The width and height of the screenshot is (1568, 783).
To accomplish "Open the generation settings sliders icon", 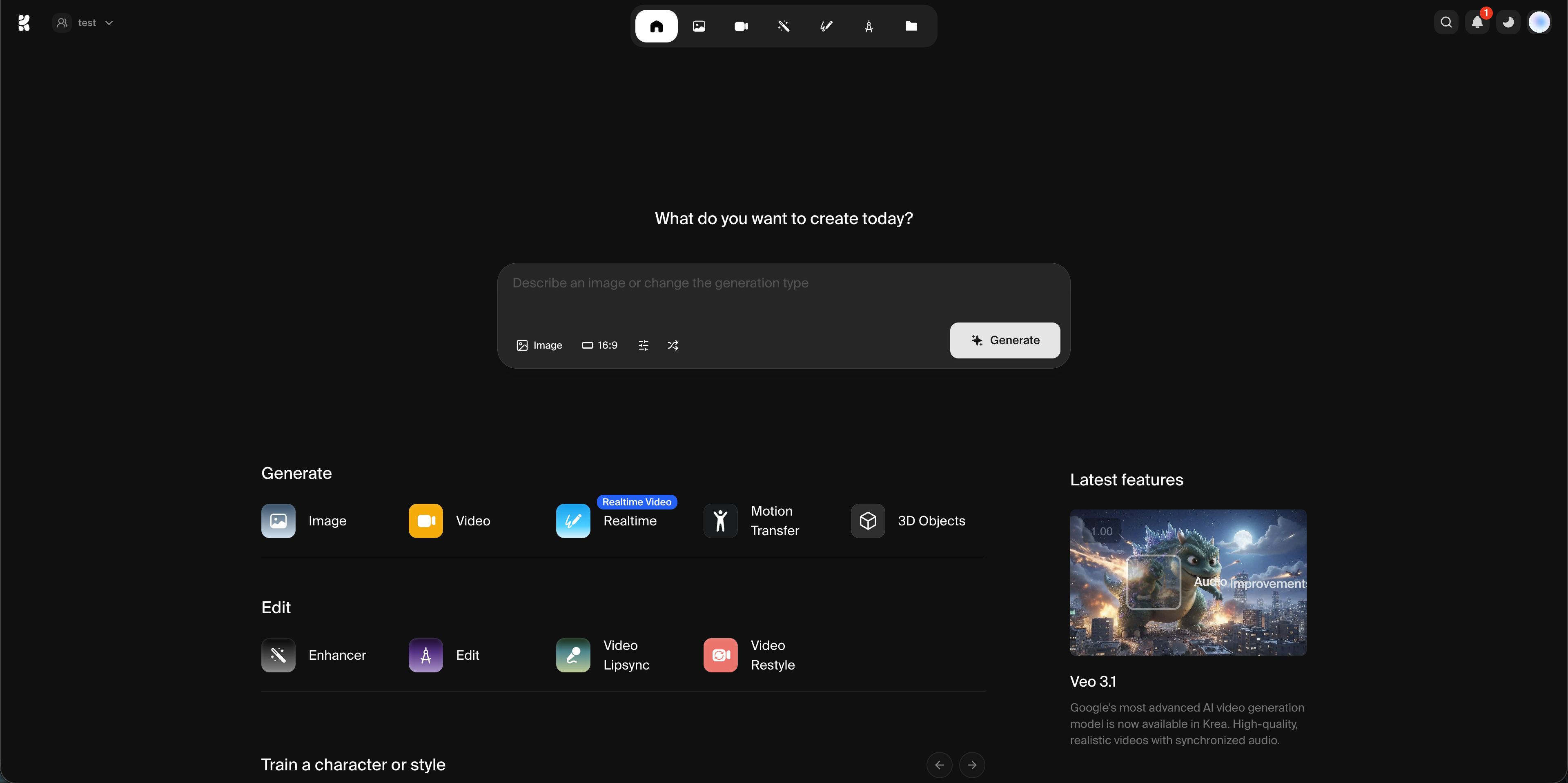I will [x=644, y=345].
